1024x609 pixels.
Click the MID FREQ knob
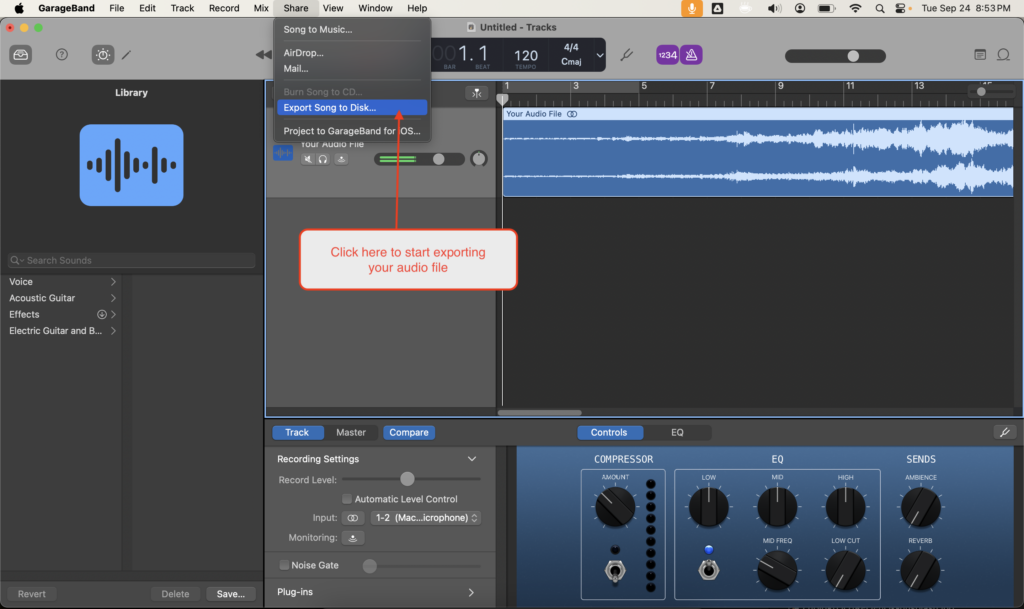pos(776,570)
